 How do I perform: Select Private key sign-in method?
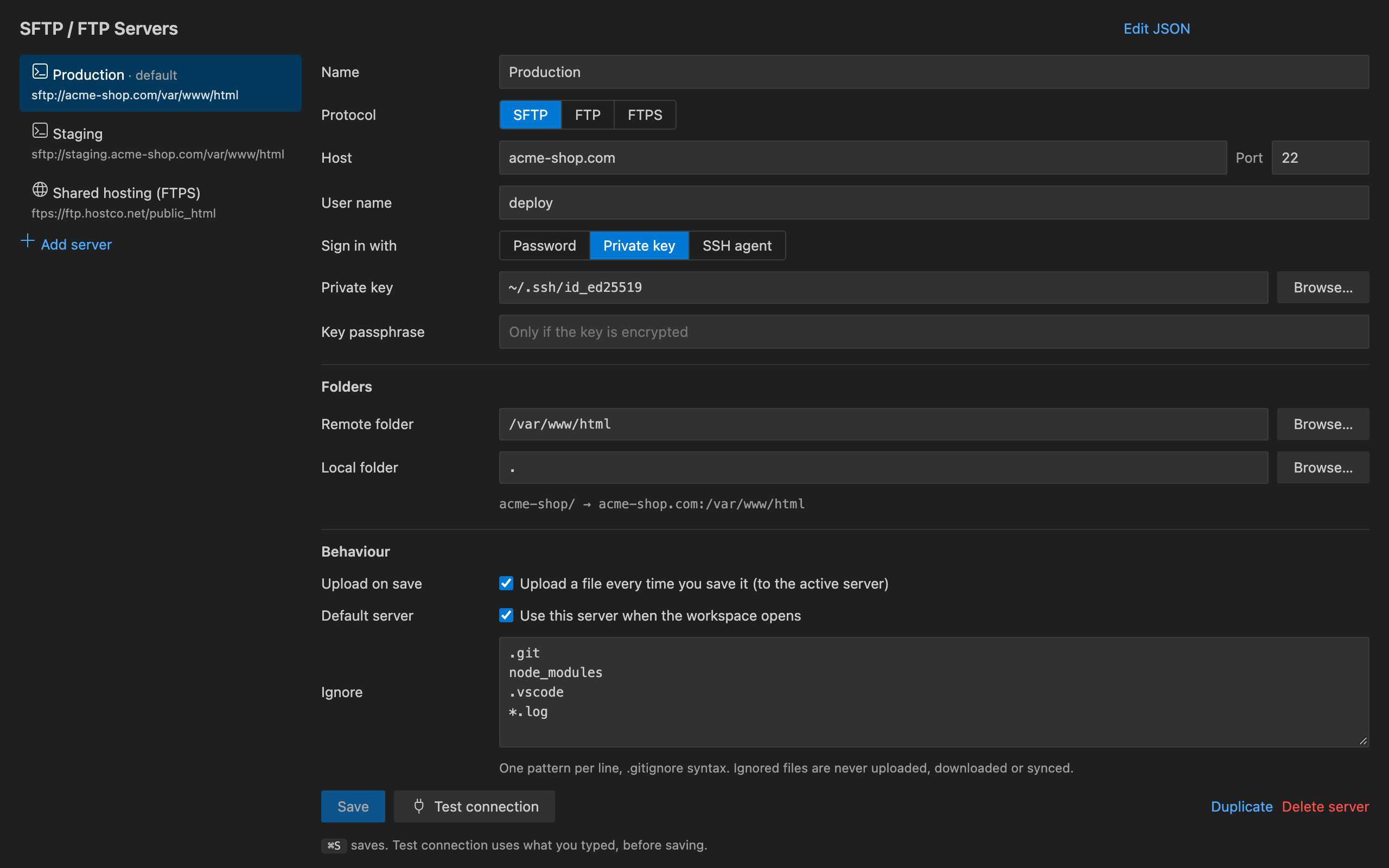(x=639, y=246)
